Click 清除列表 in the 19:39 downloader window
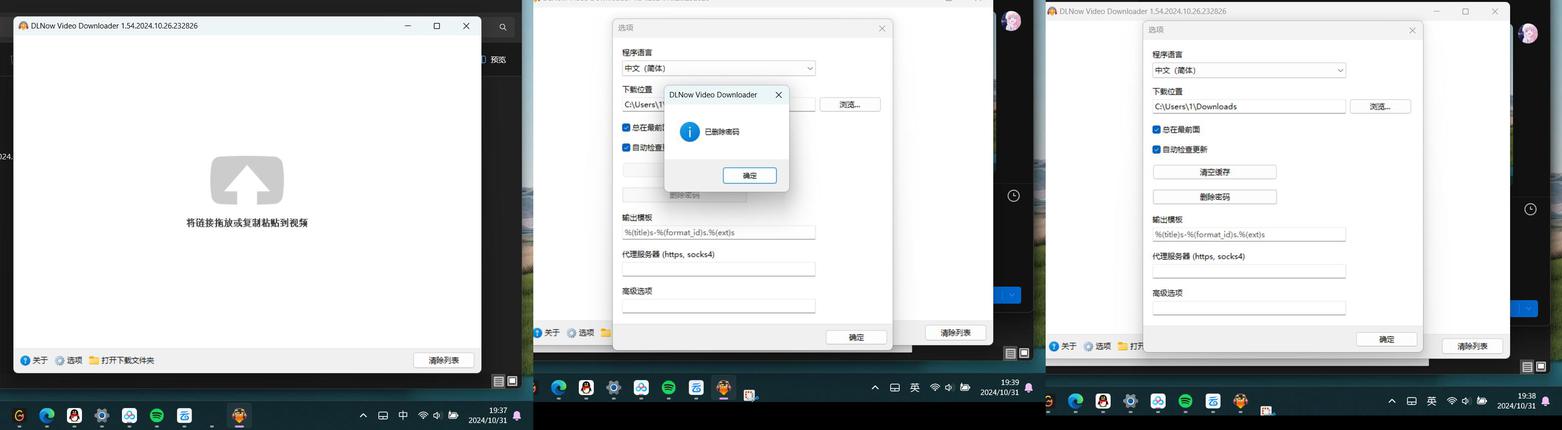Screen dimensions: 1562x430 pyautogui.click(x=955, y=332)
